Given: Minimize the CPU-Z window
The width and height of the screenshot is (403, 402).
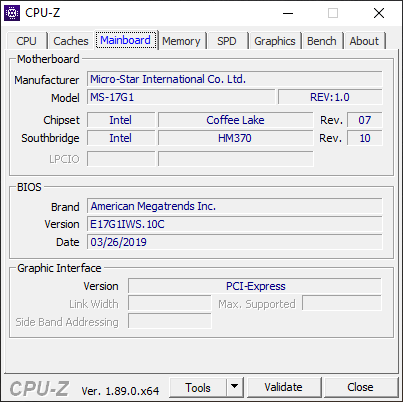Looking at the screenshot, I should [288, 13].
